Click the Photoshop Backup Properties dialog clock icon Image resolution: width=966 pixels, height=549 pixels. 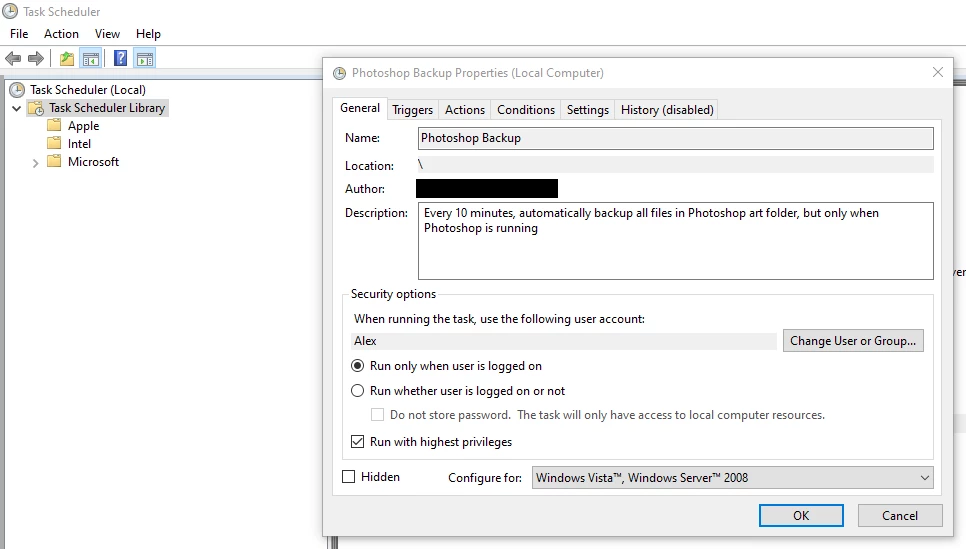pos(339,73)
